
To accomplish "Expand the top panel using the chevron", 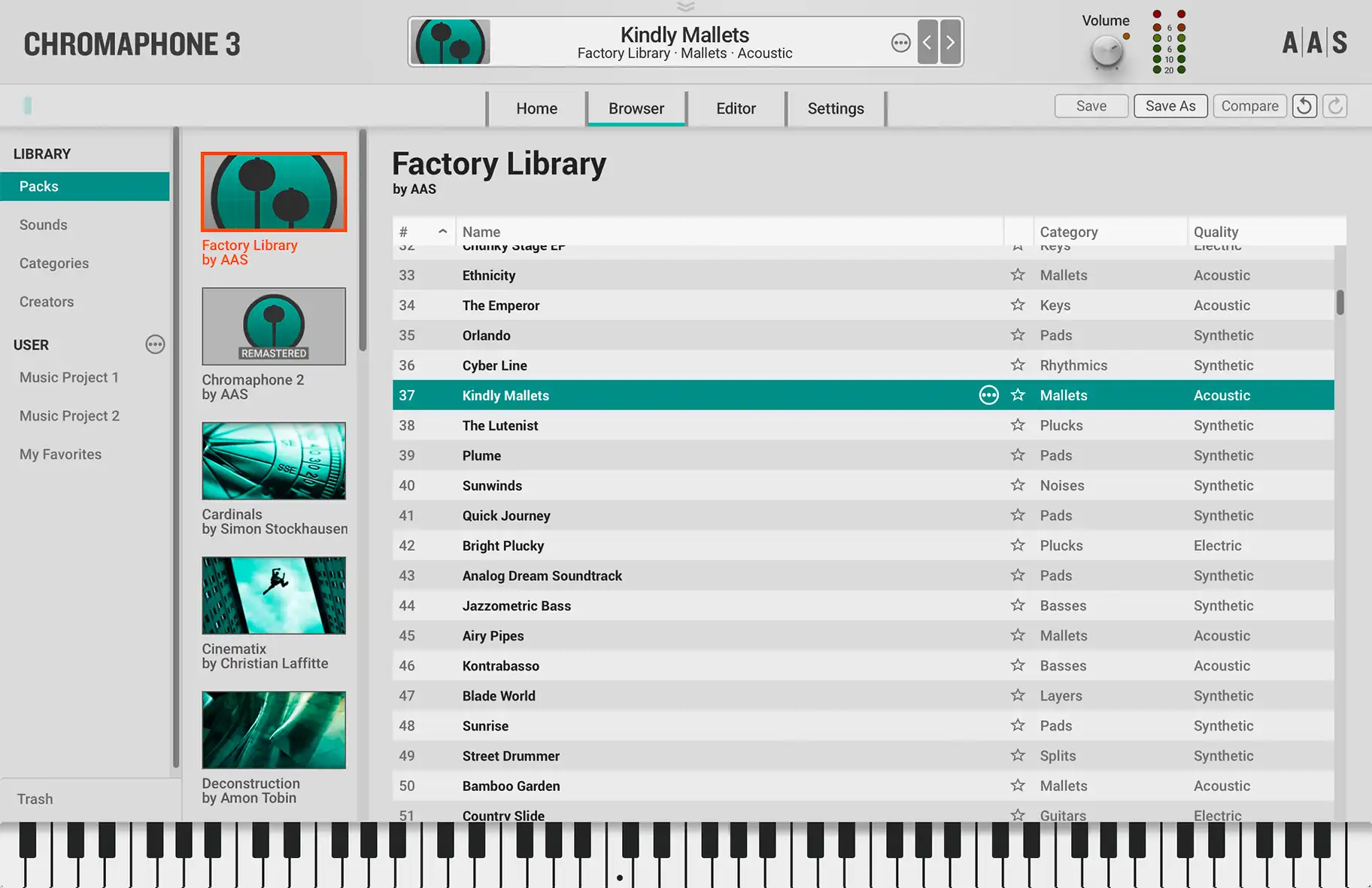I will pyautogui.click(x=685, y=7).
